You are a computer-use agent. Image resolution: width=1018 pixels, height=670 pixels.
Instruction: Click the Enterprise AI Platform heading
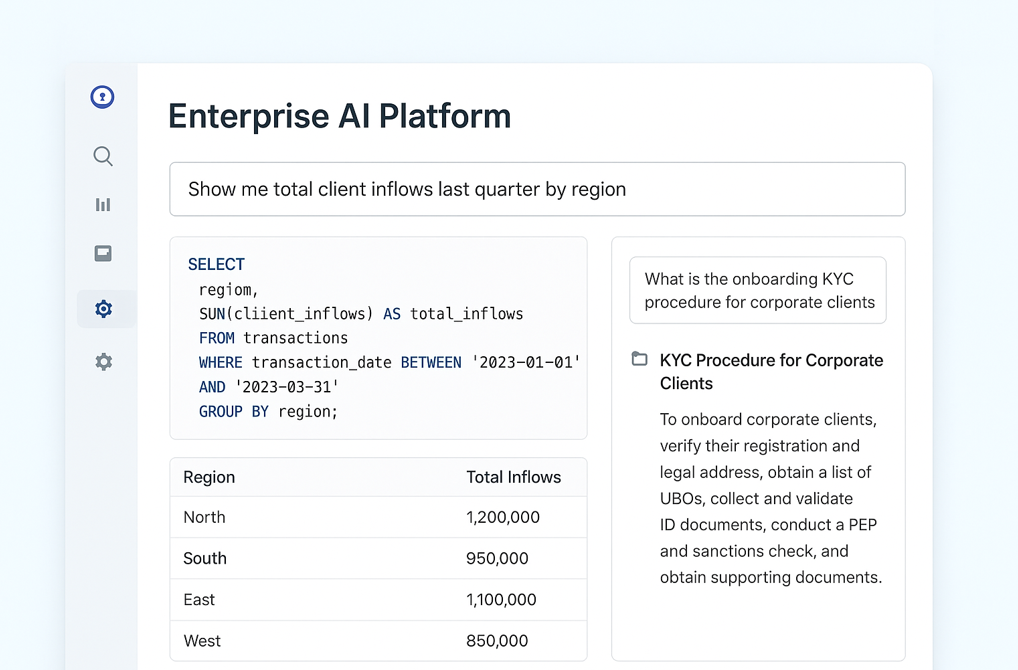pyautogui.click(x=339, y=116)
